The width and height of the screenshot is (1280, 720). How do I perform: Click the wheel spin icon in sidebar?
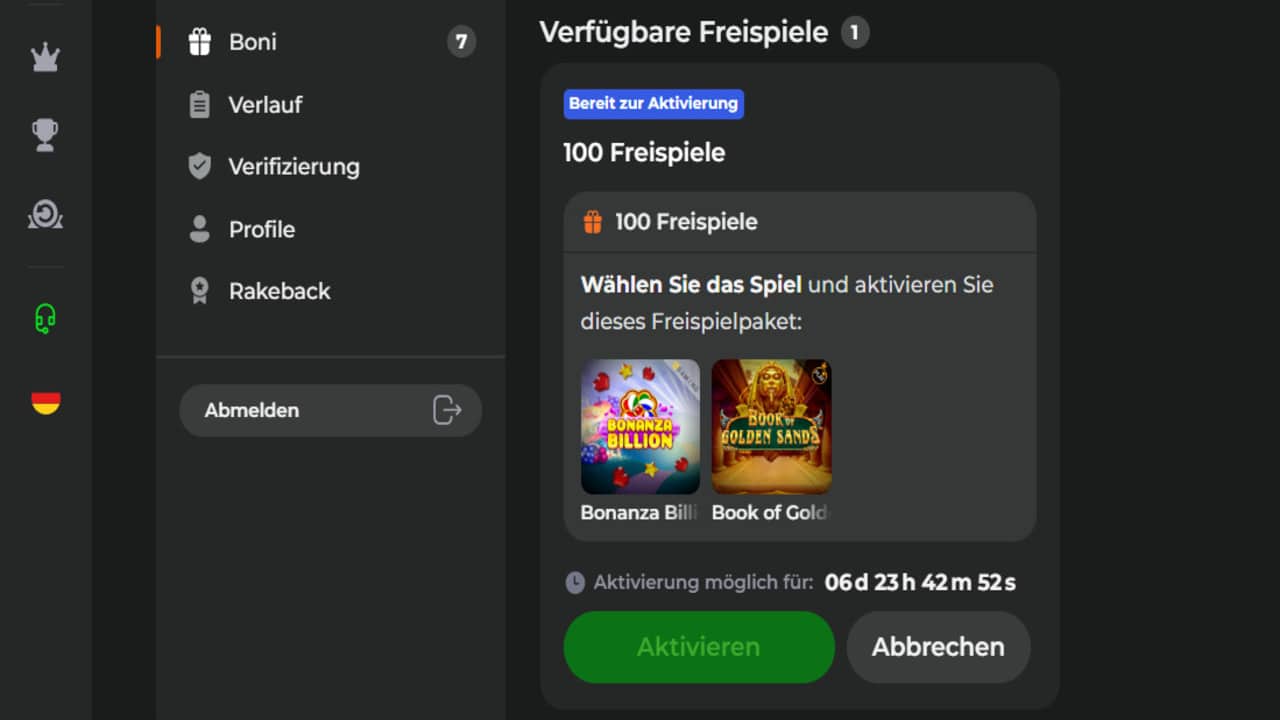(x=45, y=214)
